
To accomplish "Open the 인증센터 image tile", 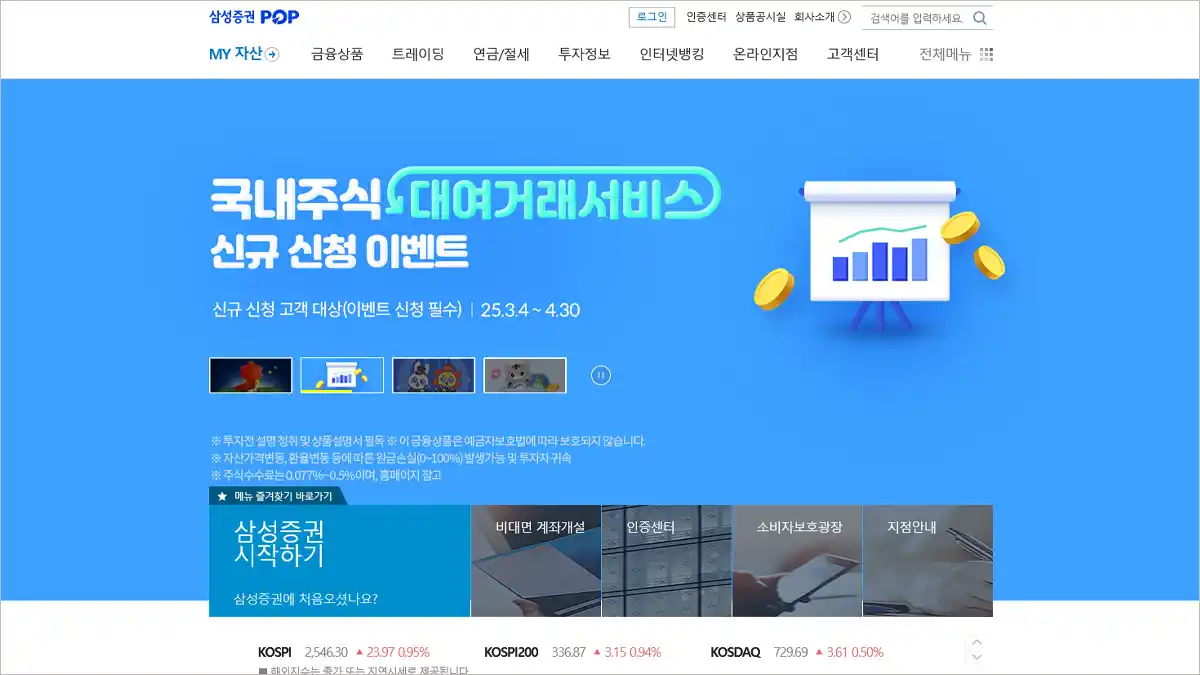I will [667, 560].
